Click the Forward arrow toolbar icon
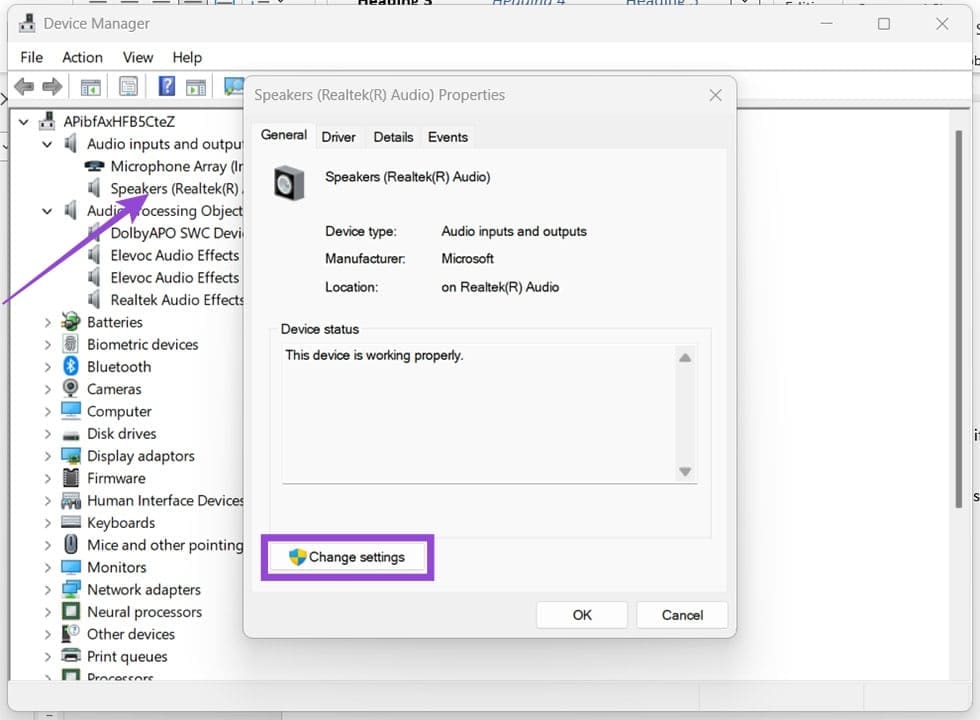Viewport: 980px width, 720px height. 52,87
